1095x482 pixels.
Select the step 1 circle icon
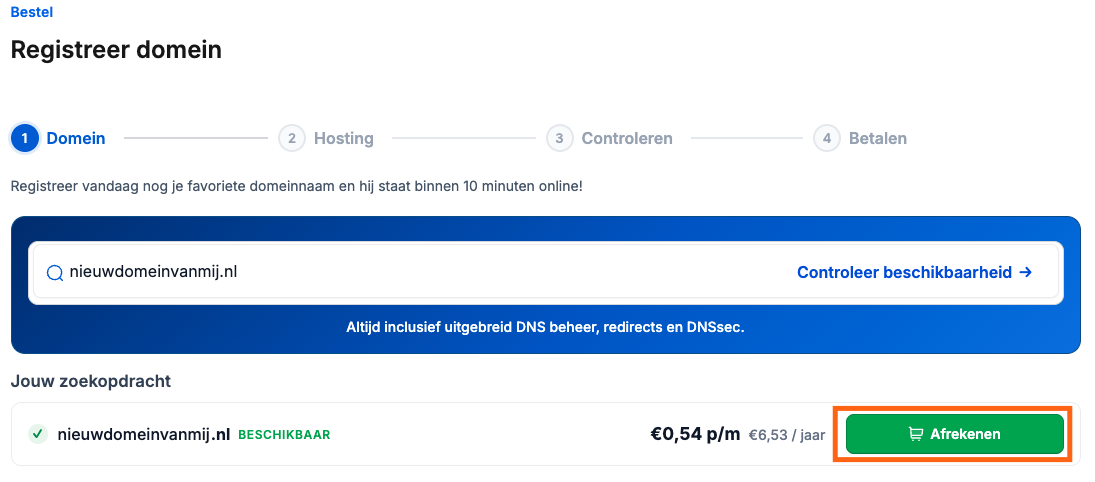[x=24, y=138]
